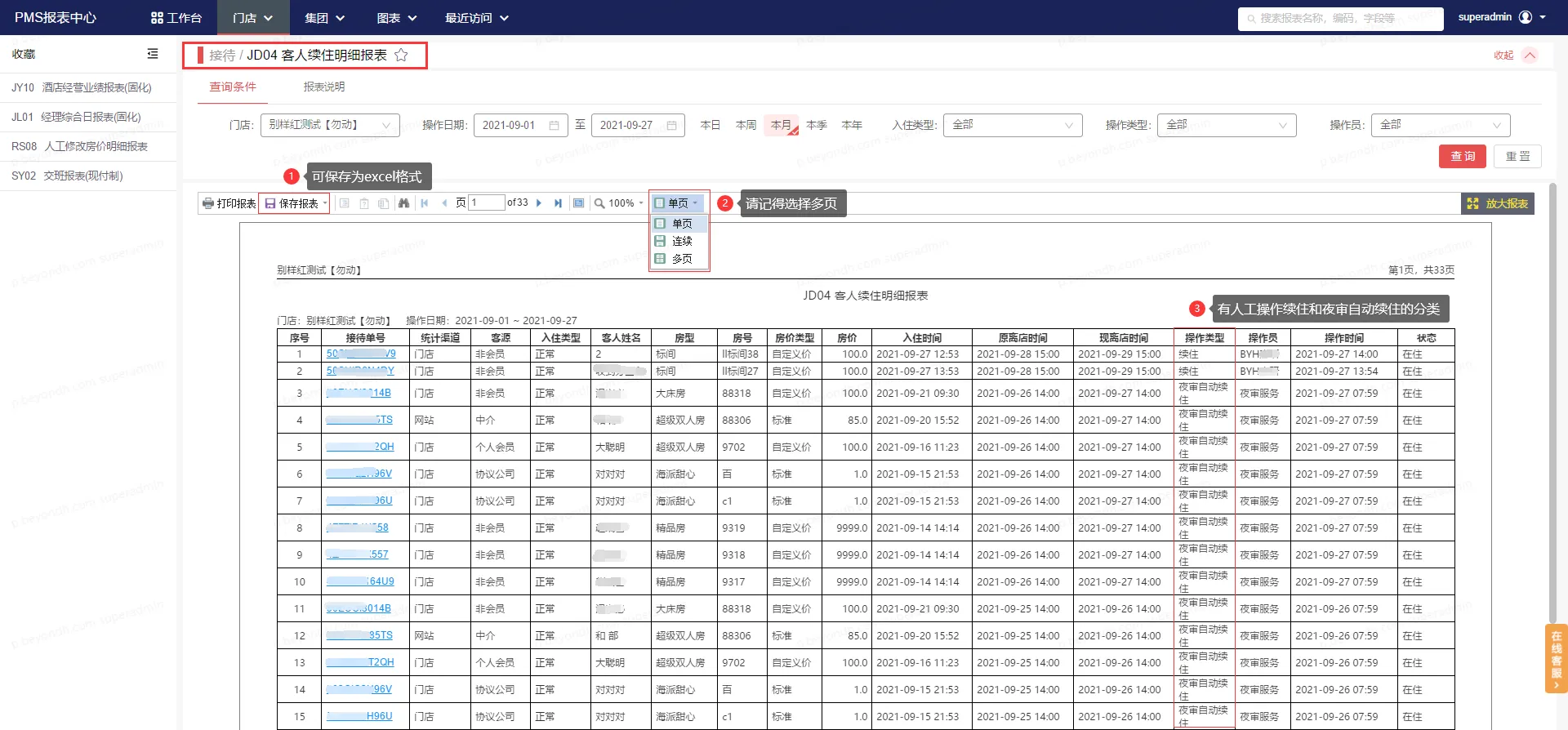
Task: Click the greyed-out first document icon after save
Action: pos(345,203)
